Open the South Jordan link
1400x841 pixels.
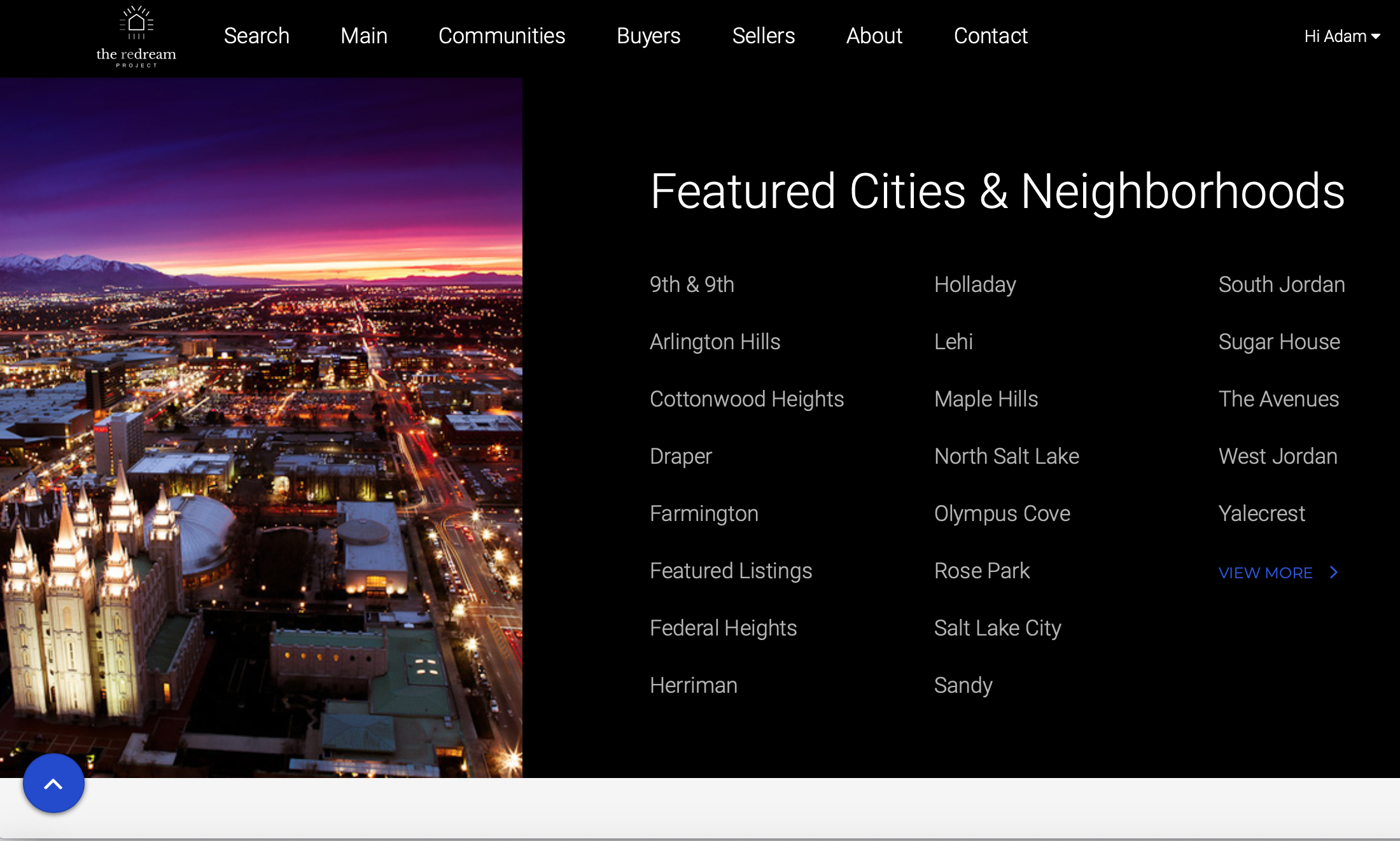[x=1281, y=284]
